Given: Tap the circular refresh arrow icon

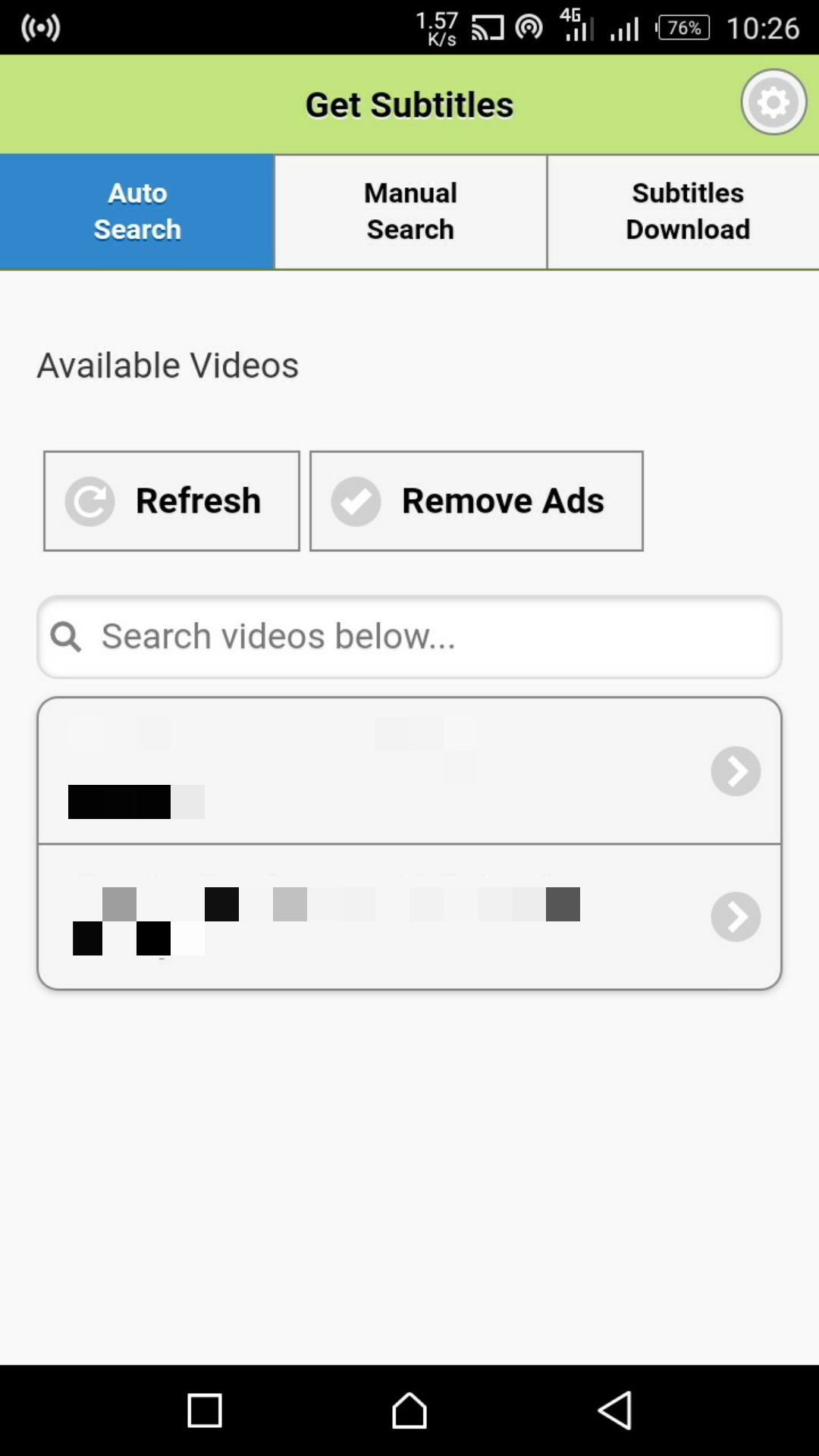Looking at the screenshot, I should pos(89,501).
